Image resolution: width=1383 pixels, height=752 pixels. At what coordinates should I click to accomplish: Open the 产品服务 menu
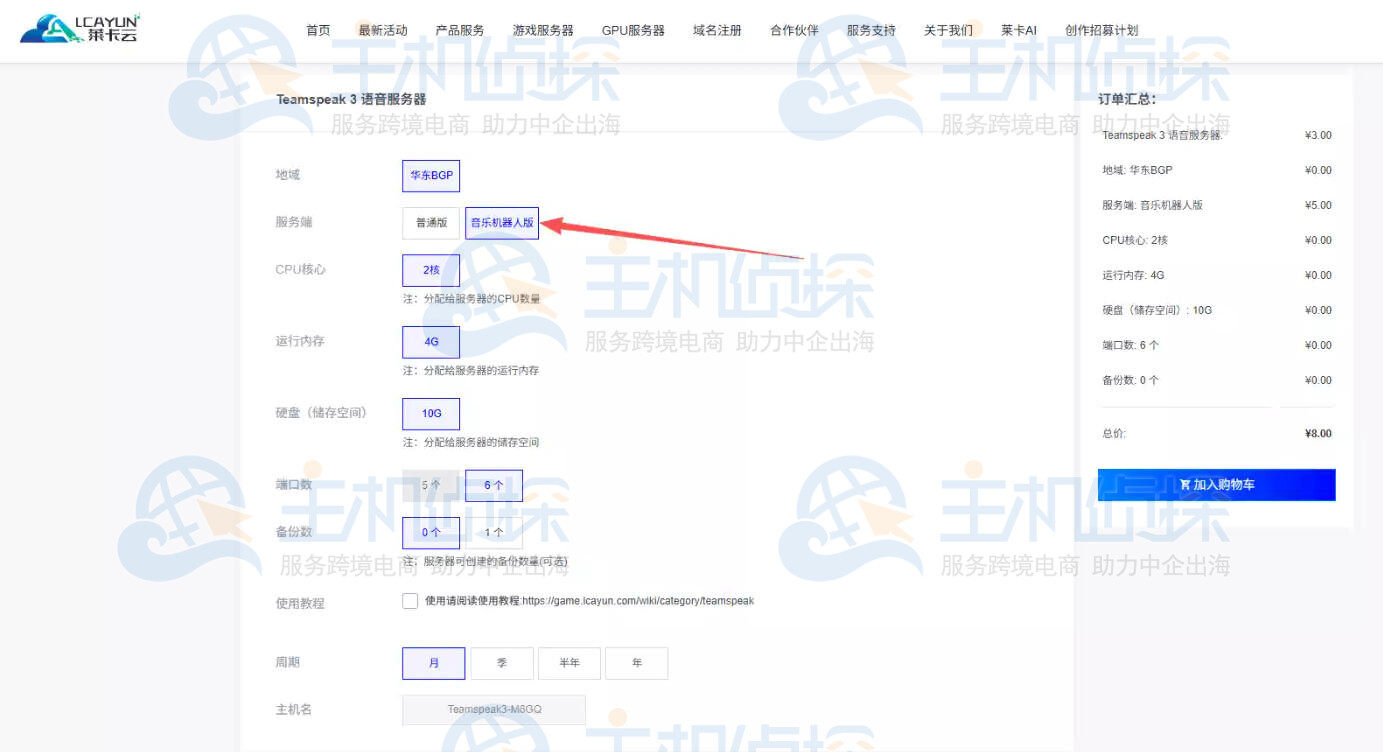tap(460, 31)
